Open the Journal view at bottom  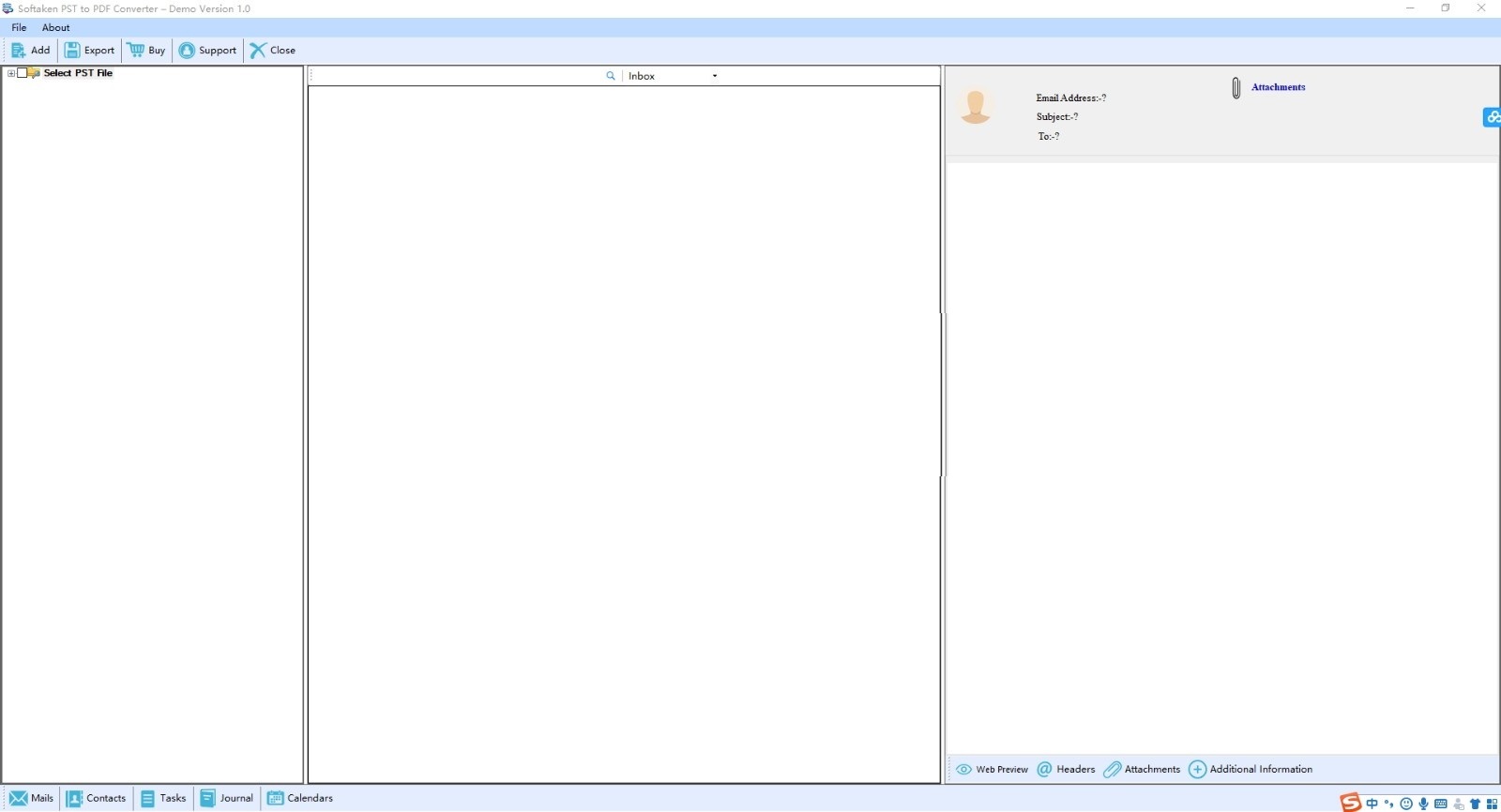point(226,798)
